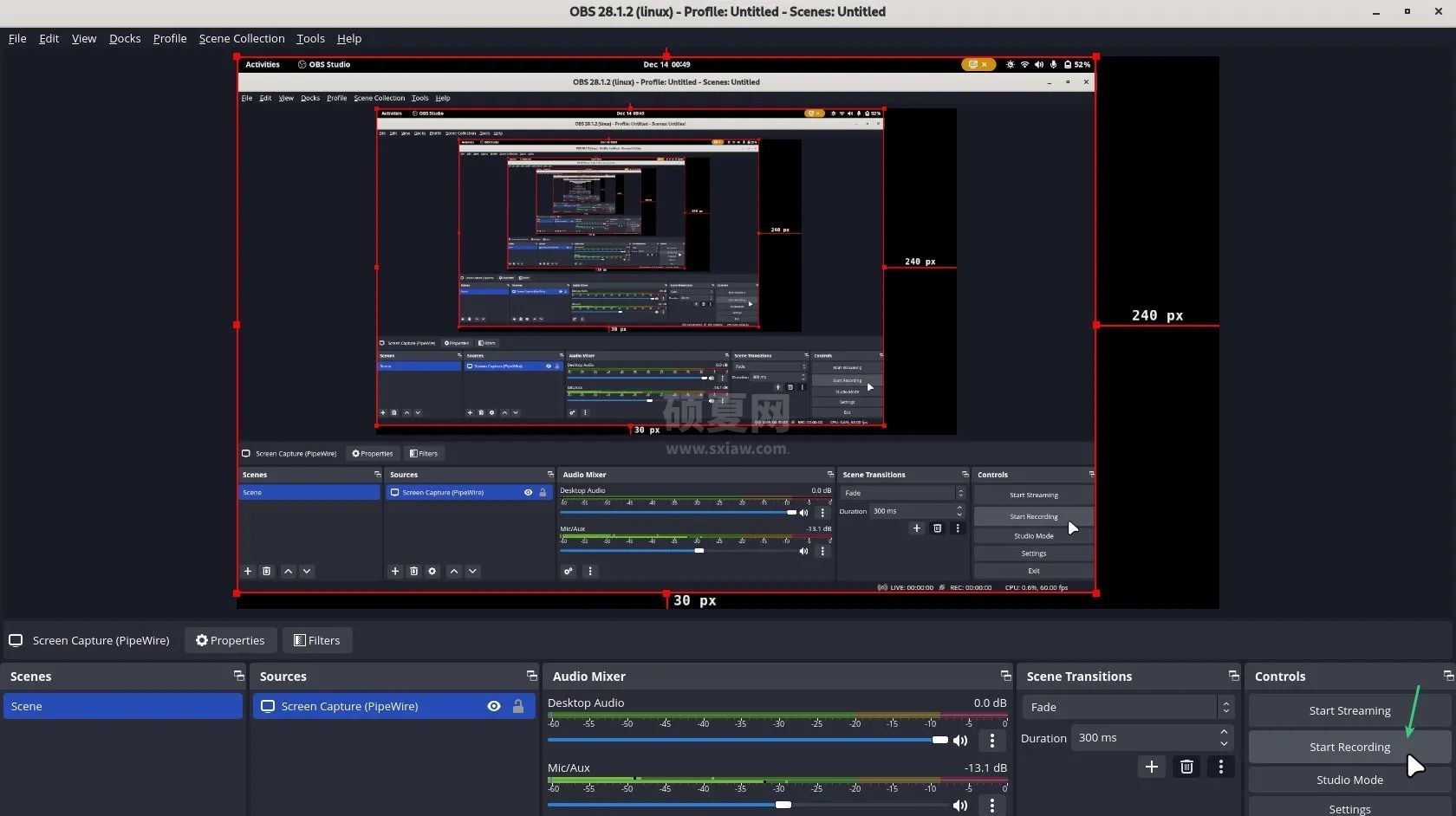
Task: Open the Profile menu
Action: (x=170, y=38)
